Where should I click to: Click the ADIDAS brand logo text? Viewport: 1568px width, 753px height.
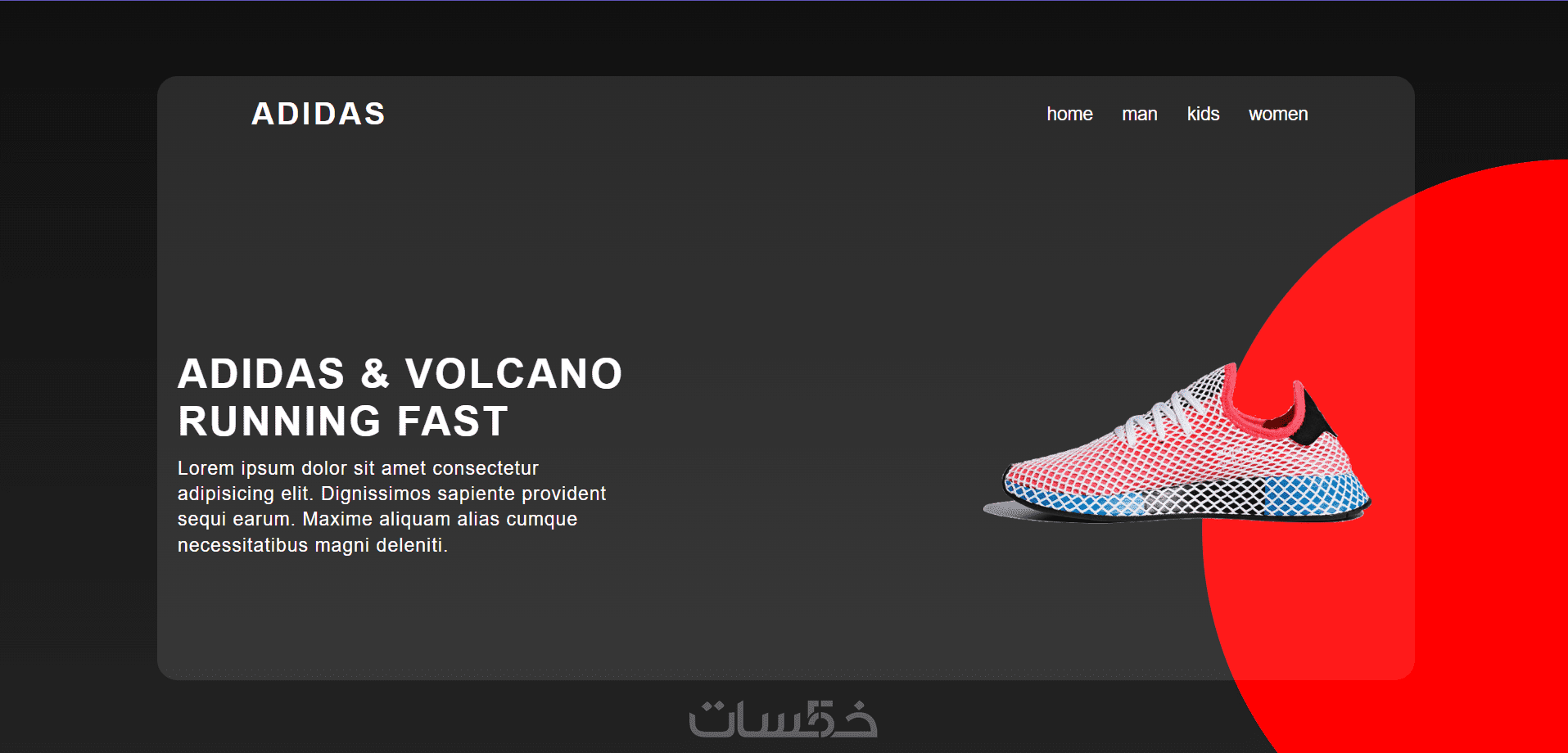click(x=318, y=114)
